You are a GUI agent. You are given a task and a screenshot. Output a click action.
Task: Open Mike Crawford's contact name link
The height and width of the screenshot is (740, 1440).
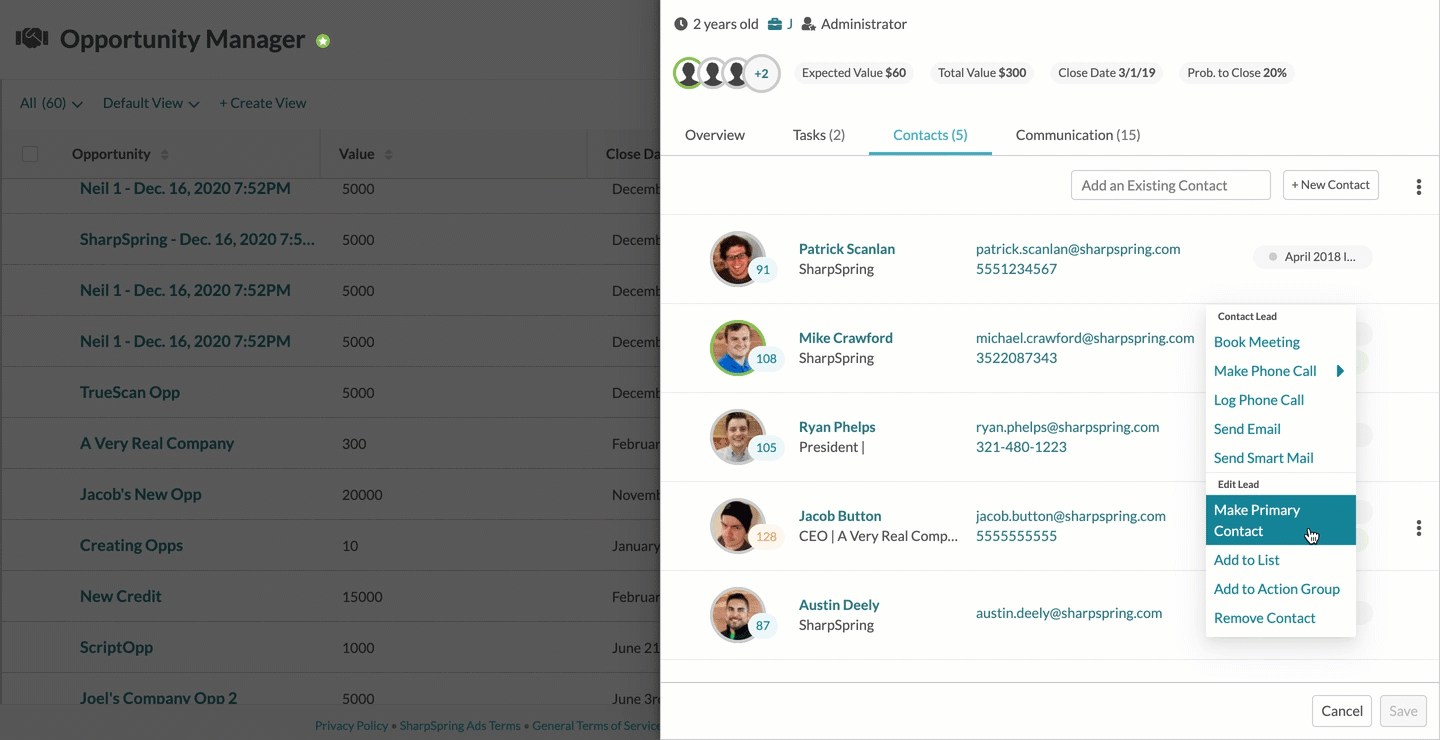pyautogui.click(x=846, y=338)
